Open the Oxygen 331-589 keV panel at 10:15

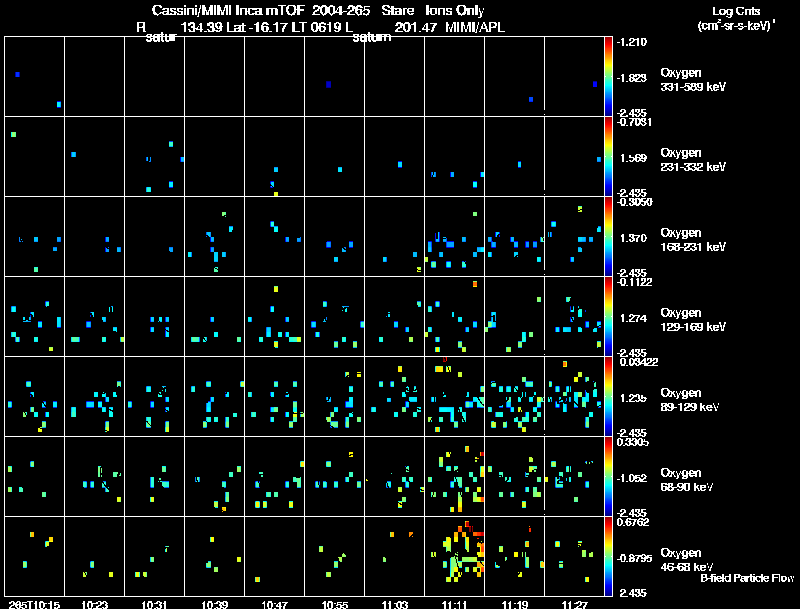(34, 76)
